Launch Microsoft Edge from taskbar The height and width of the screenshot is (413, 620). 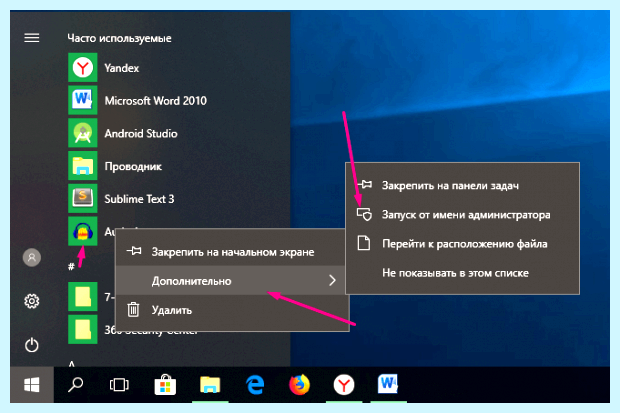(x=255, y=385)
